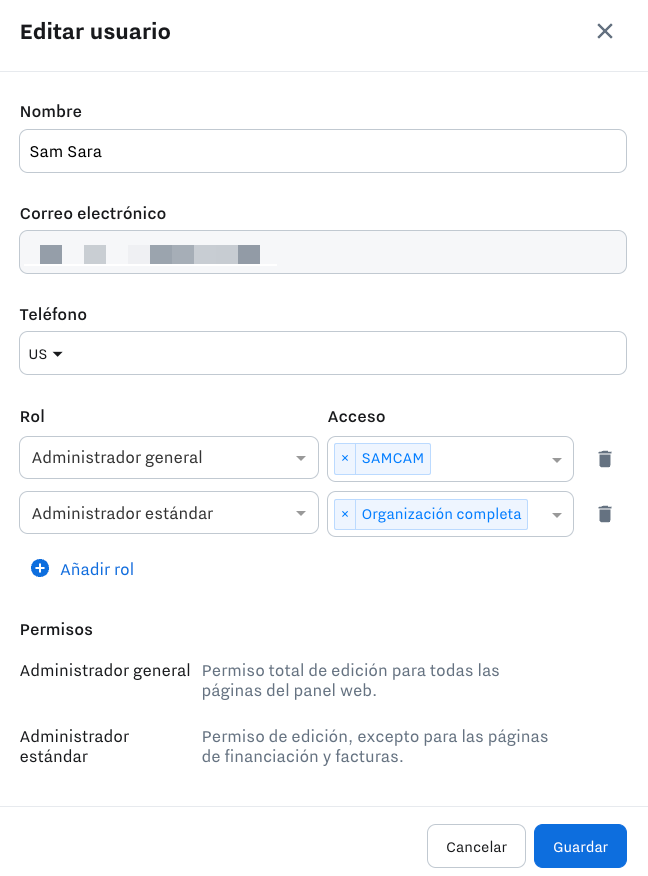Click the Cancelar button
Viewport: 648px width, 876px height.
coord(476,846)
